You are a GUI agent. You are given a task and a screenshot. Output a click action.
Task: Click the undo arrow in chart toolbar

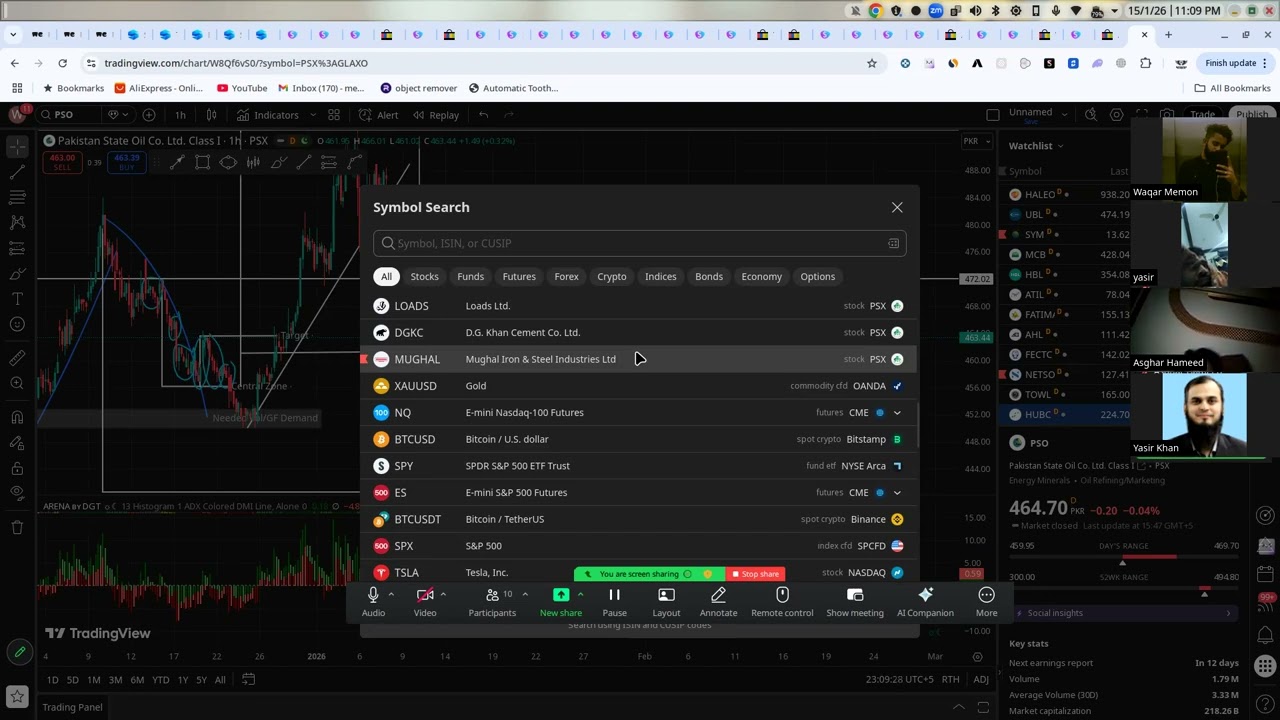click(483, 115)
